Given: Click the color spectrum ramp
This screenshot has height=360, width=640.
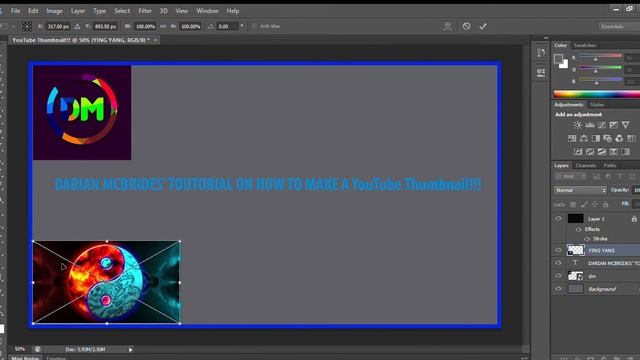Looking at the screenshot, I should pos(597,94).
